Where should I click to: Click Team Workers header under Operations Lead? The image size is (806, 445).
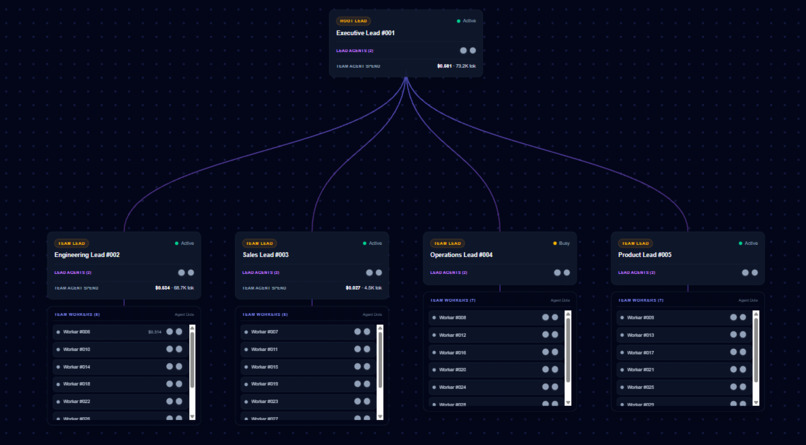click(453, 300)
